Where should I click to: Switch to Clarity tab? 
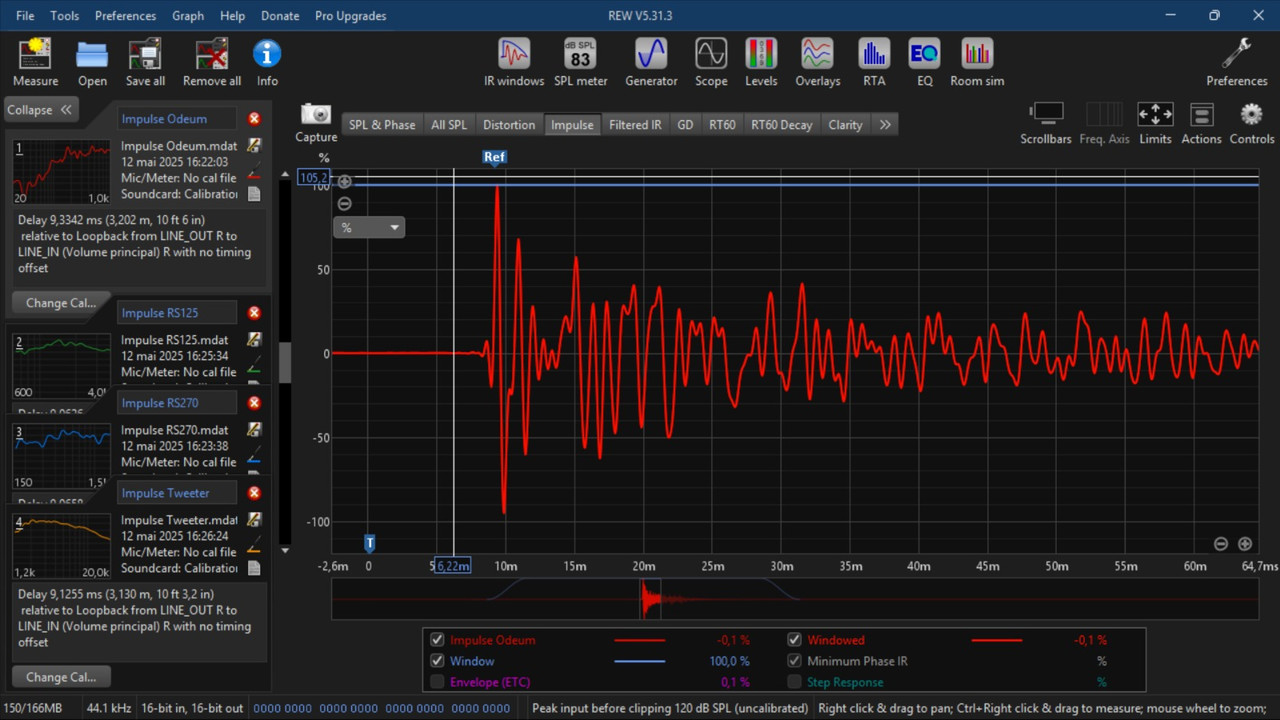pos(845,125)
